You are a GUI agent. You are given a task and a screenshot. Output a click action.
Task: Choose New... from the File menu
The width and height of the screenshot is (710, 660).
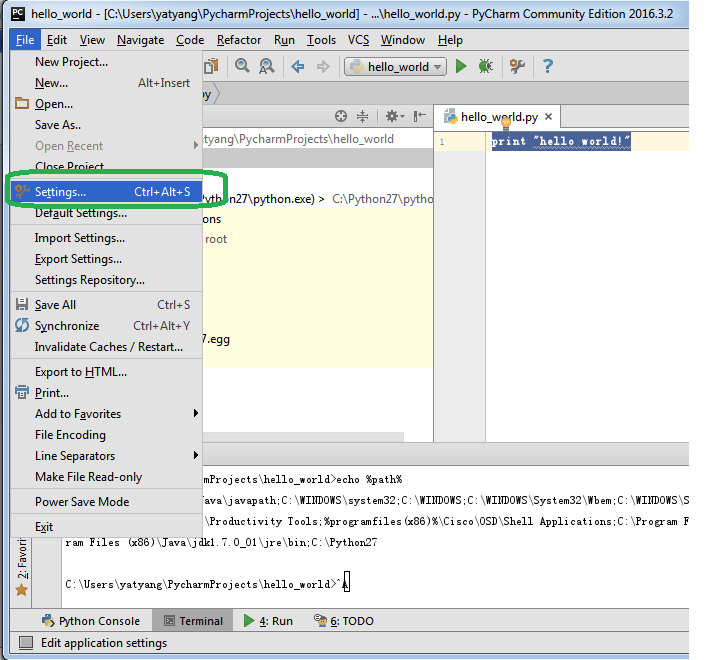[106, 83]
